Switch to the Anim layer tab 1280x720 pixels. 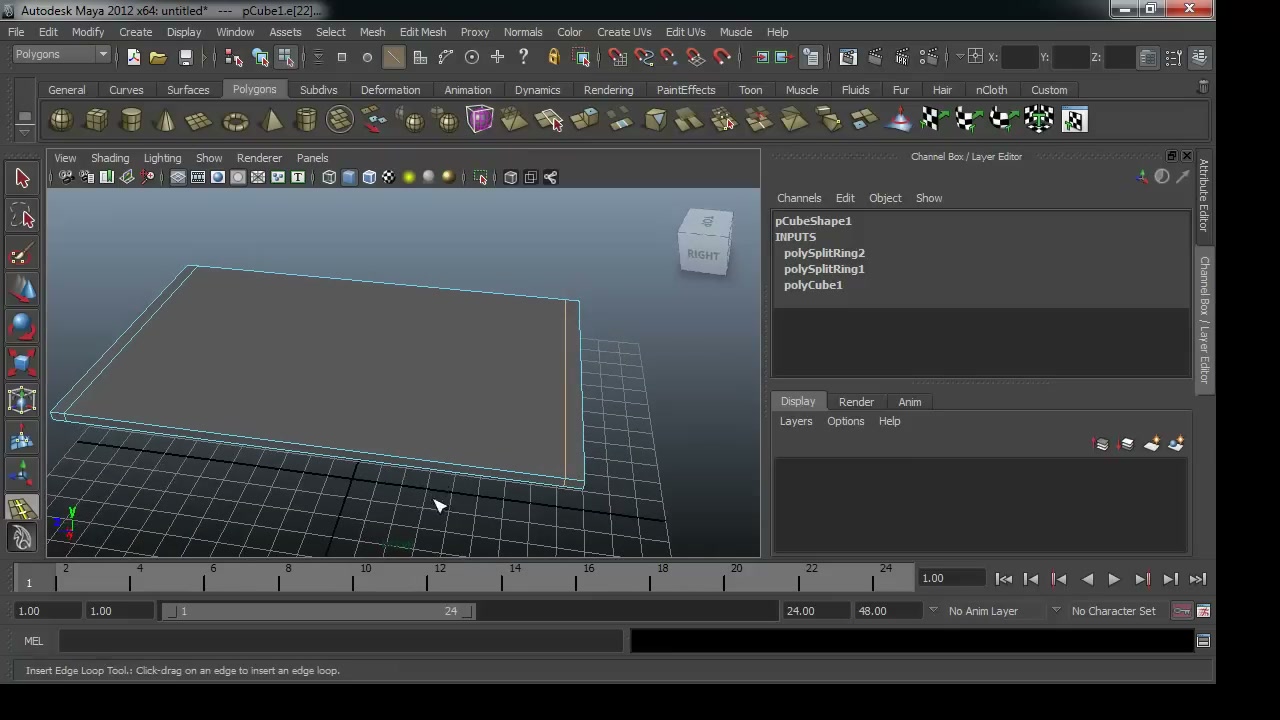point(909,402)
